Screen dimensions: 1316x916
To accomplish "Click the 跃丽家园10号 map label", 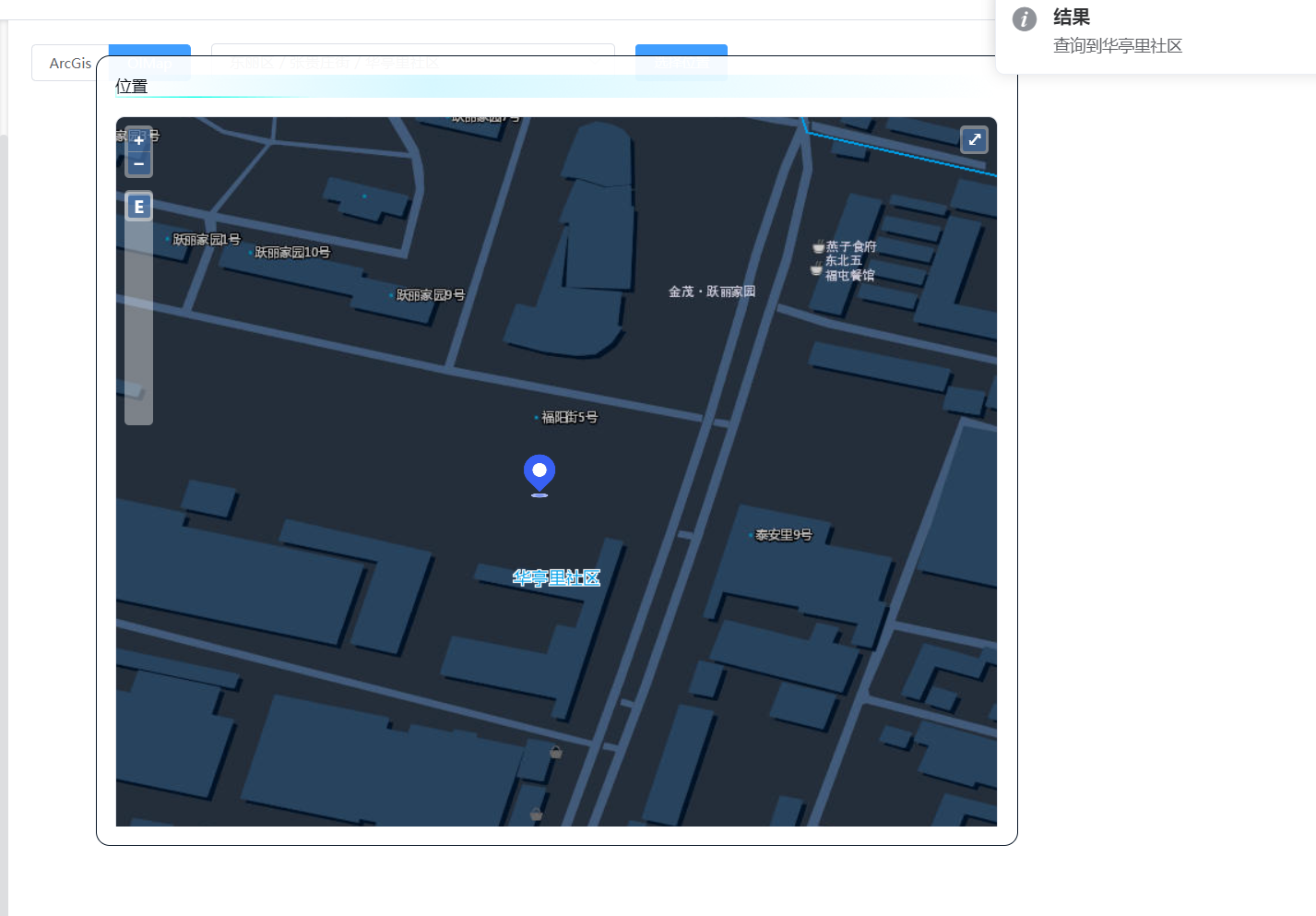I will click(292, 252).
